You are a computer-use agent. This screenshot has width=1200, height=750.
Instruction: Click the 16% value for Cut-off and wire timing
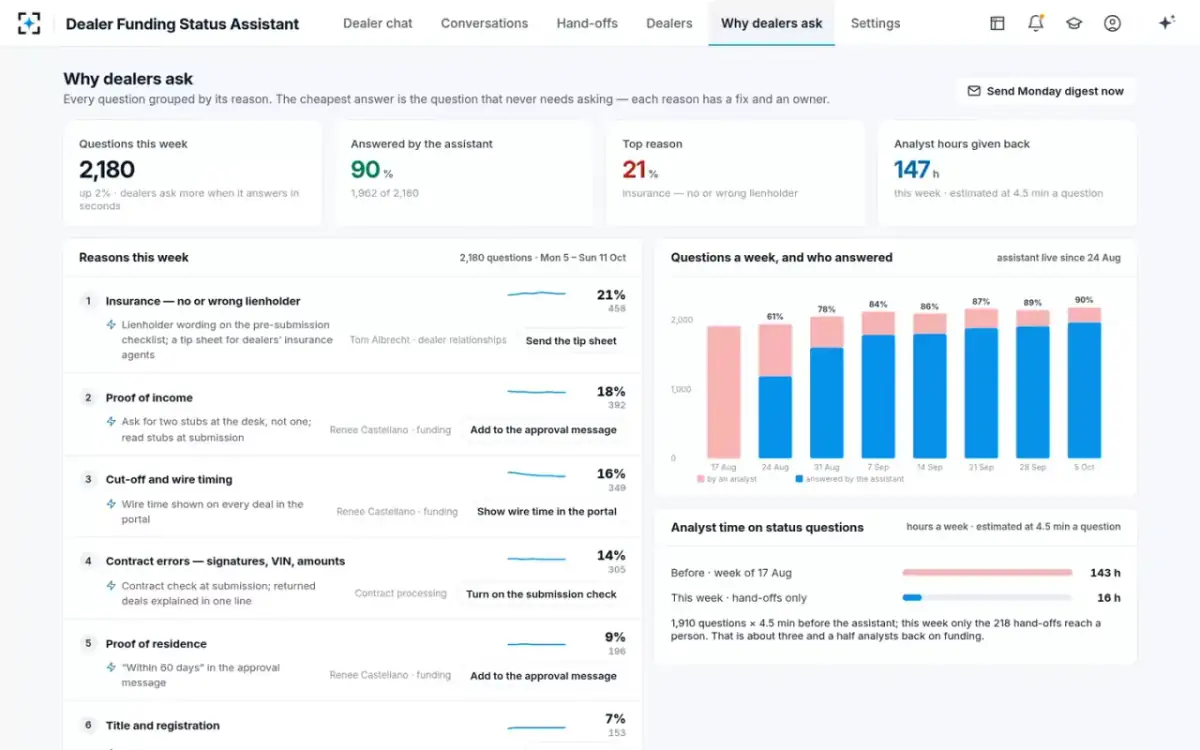pyautogui.click(x=611, y=474)
